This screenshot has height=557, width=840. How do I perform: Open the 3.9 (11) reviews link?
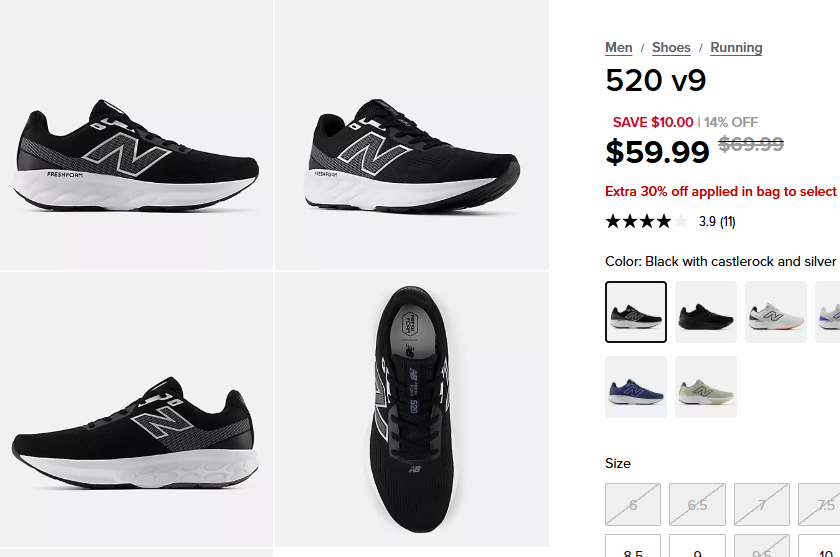point(717,221)
